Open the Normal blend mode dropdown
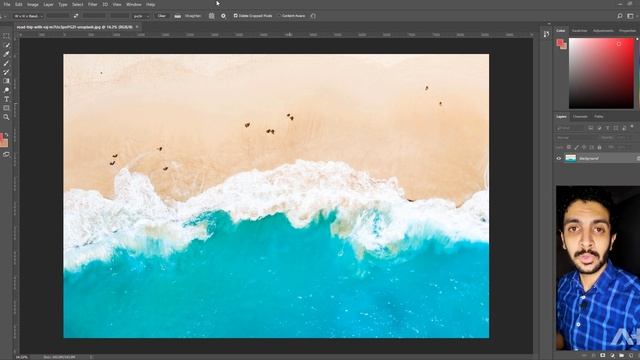 pyautogui.click(x=577, y=138)
